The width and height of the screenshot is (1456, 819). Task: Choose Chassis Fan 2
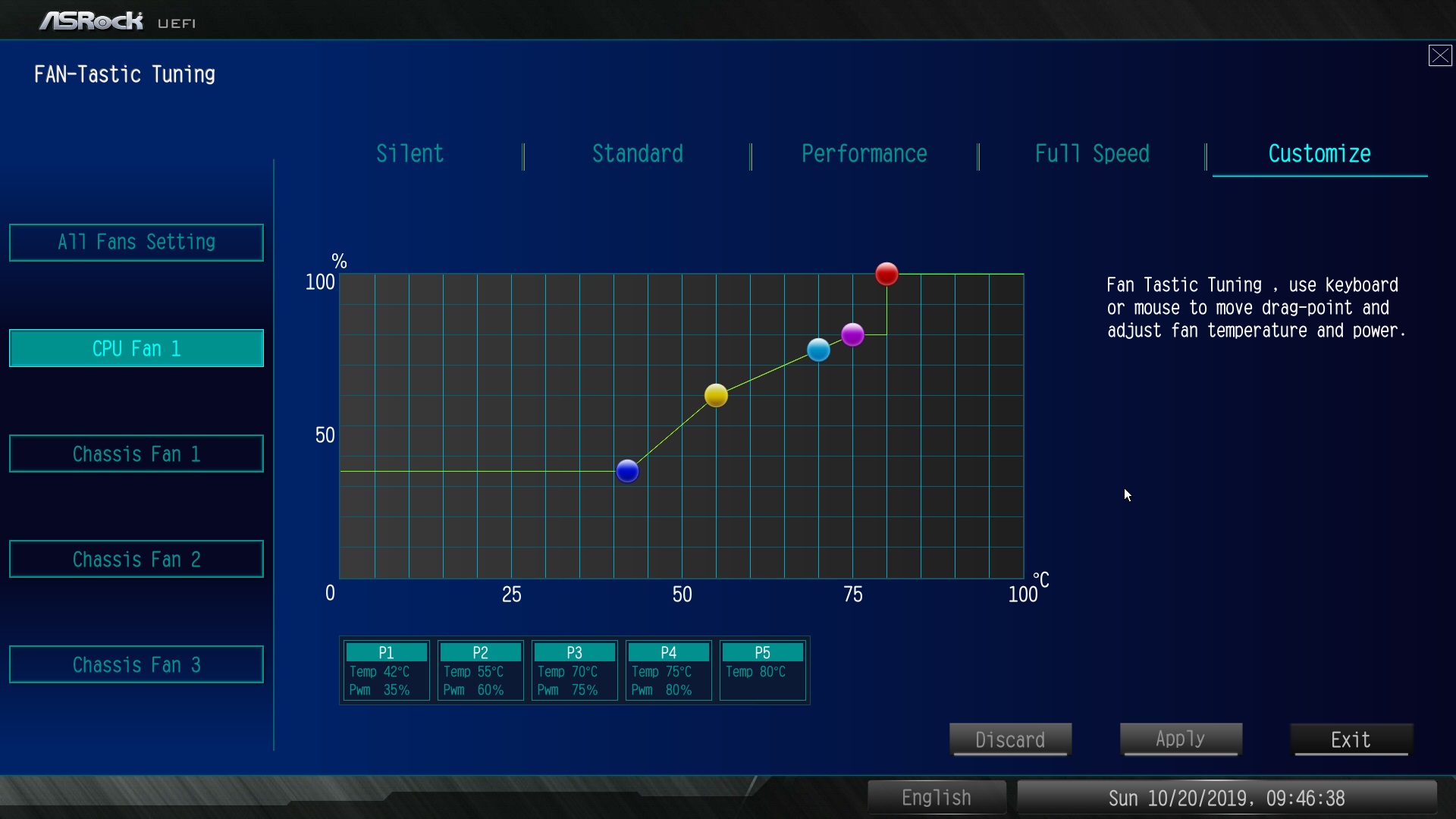pyautogui.click(x=136, y=559)
